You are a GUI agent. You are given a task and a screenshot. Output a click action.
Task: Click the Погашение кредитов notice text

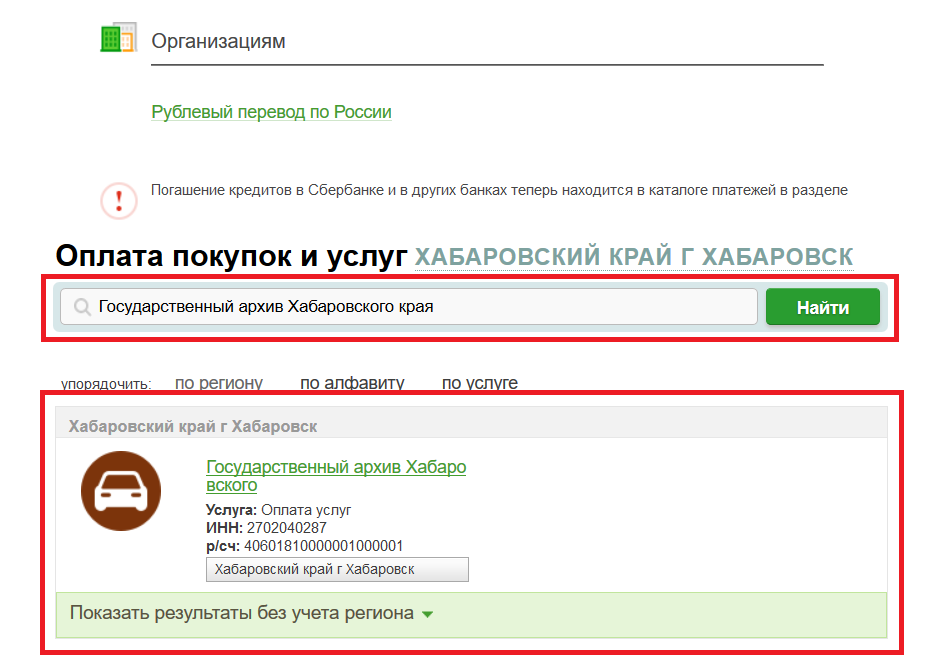(x=499, y=190)
